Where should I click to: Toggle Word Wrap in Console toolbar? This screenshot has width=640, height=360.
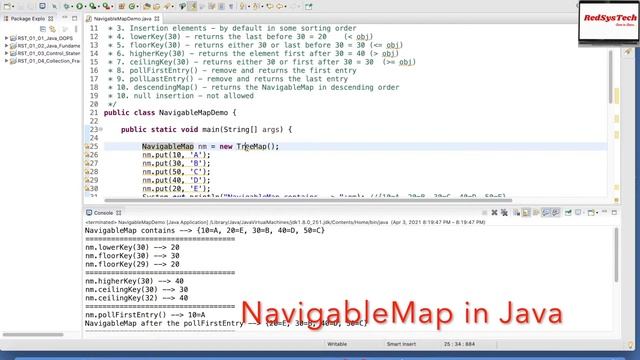536,213
